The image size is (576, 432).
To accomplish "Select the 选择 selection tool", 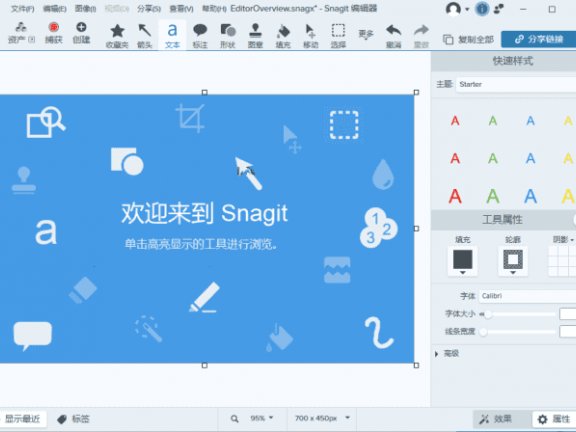I will [x=338, y=36].
